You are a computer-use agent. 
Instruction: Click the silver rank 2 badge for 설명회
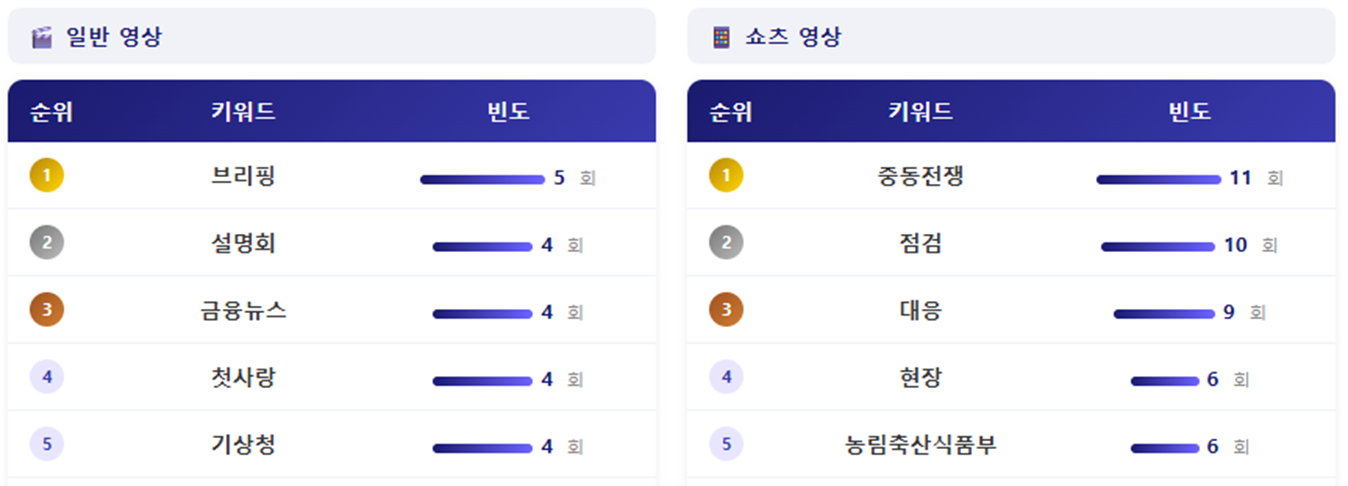tap(47, 243)
